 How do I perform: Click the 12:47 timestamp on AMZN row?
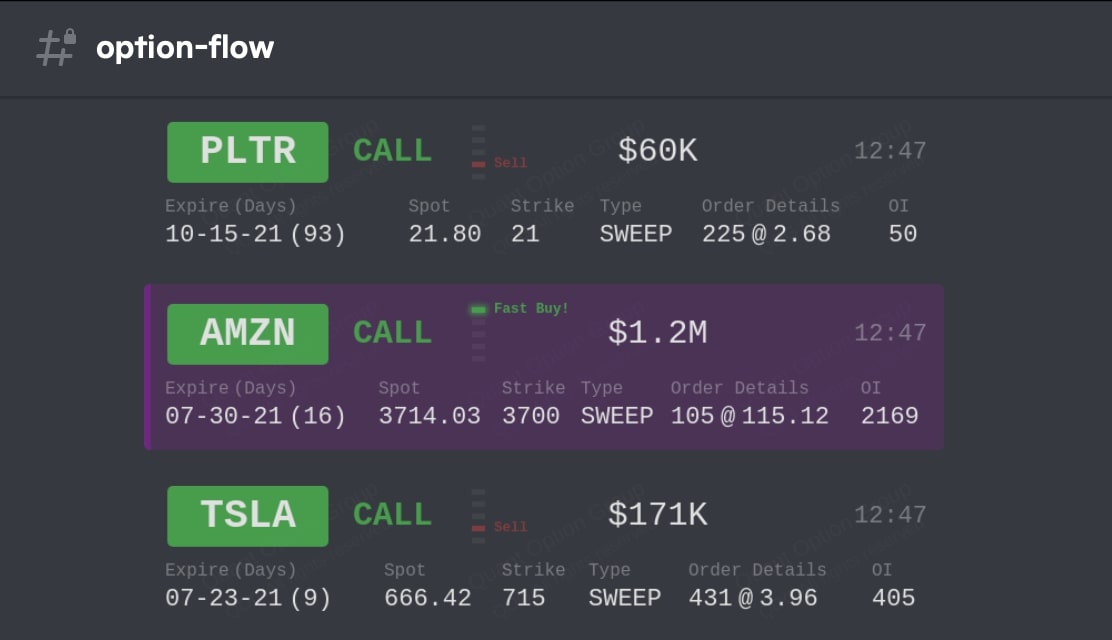pyautogui.click(x=890, y=333)
